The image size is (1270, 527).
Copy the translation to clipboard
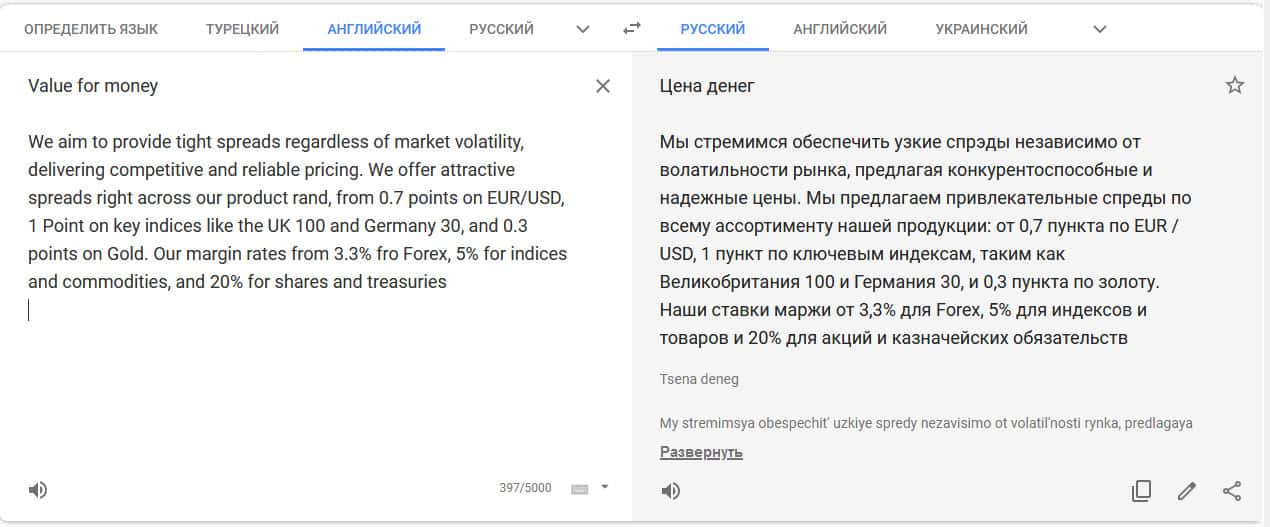click(x=1141, y=491)
